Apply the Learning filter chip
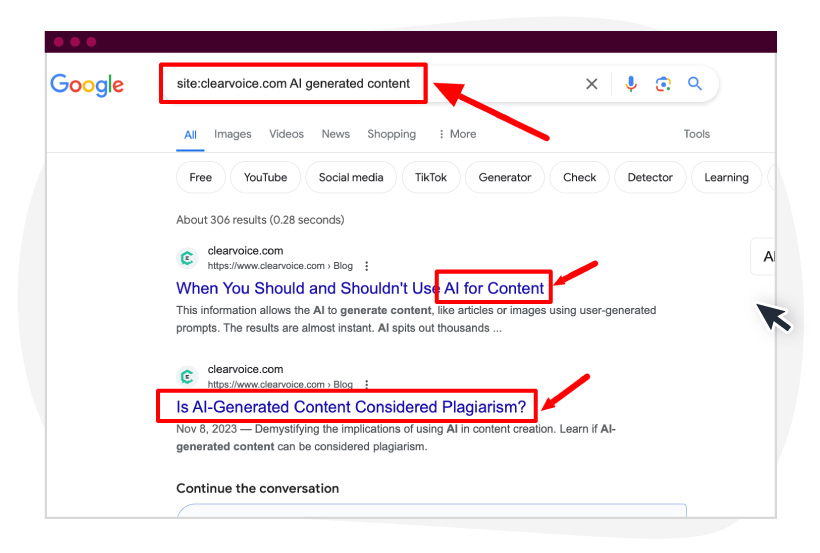Screen dimensions: 820x553 726,177
